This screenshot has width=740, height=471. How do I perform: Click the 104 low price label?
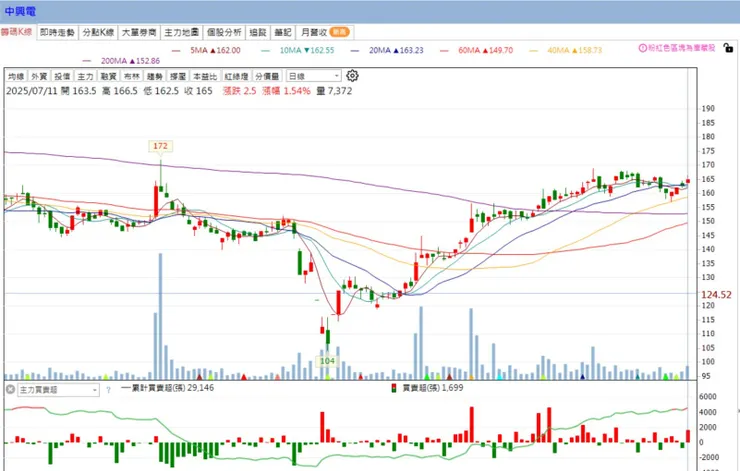click(328, 361)
